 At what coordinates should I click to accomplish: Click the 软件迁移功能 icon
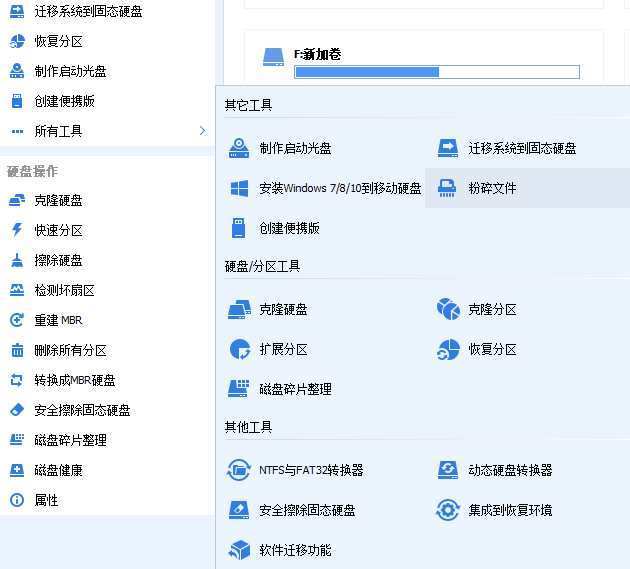click(x=239, y=550)
